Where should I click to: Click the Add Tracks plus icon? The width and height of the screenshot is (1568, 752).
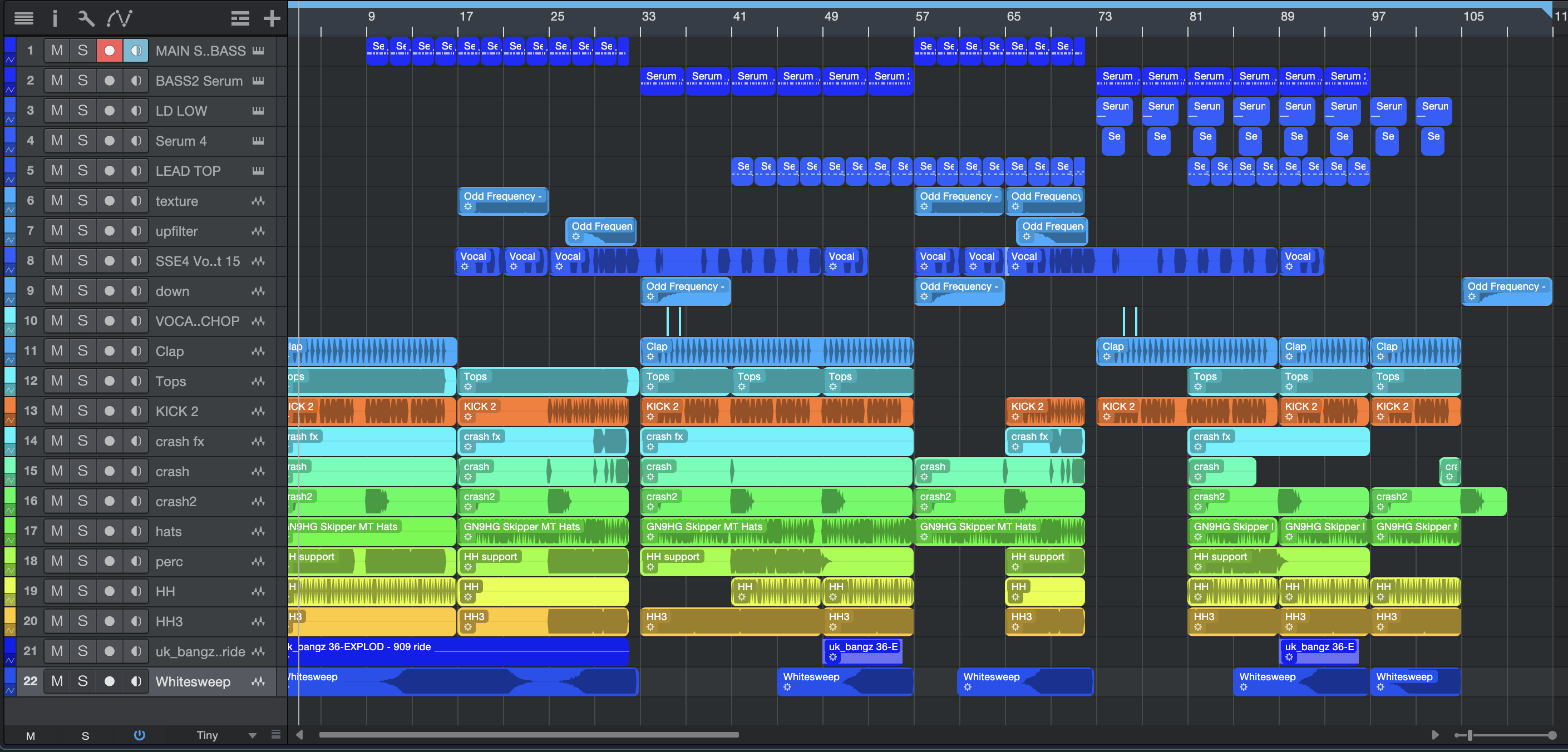point(272,18)
